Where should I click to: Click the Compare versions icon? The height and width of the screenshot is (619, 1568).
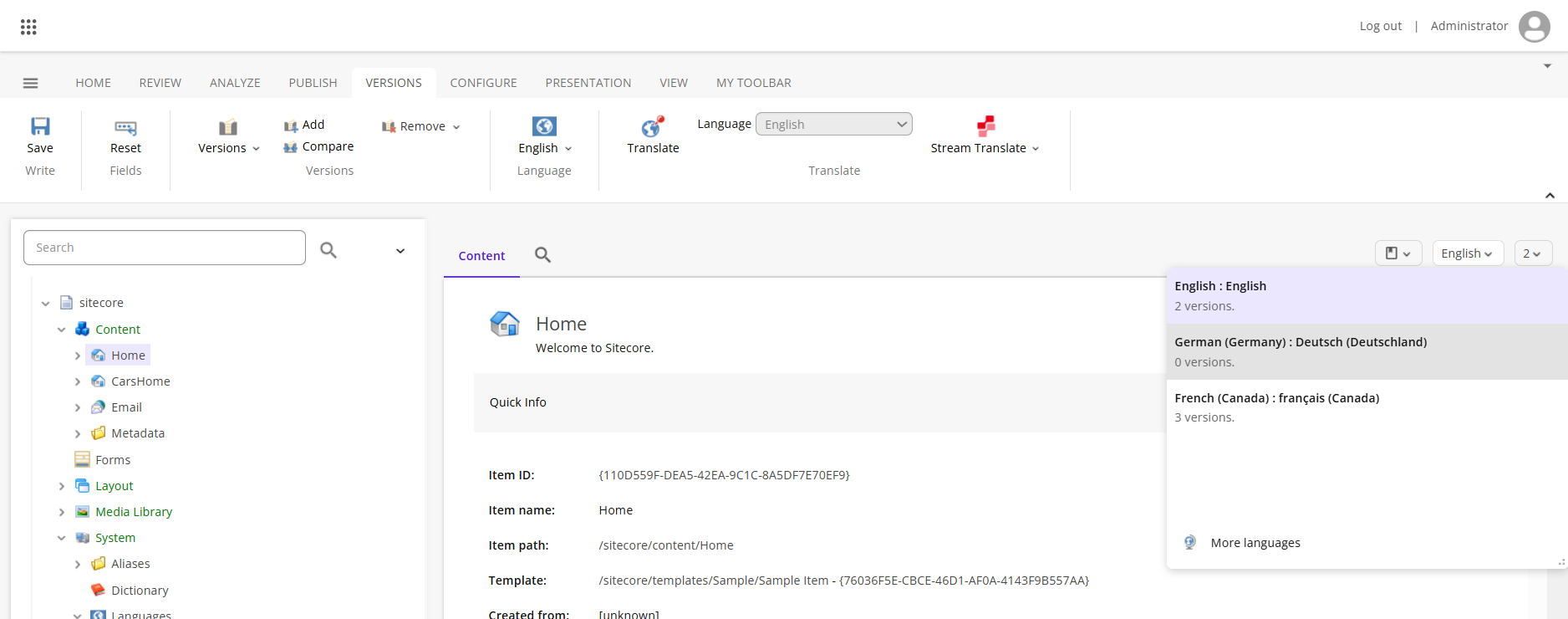(x=291, y=147)
